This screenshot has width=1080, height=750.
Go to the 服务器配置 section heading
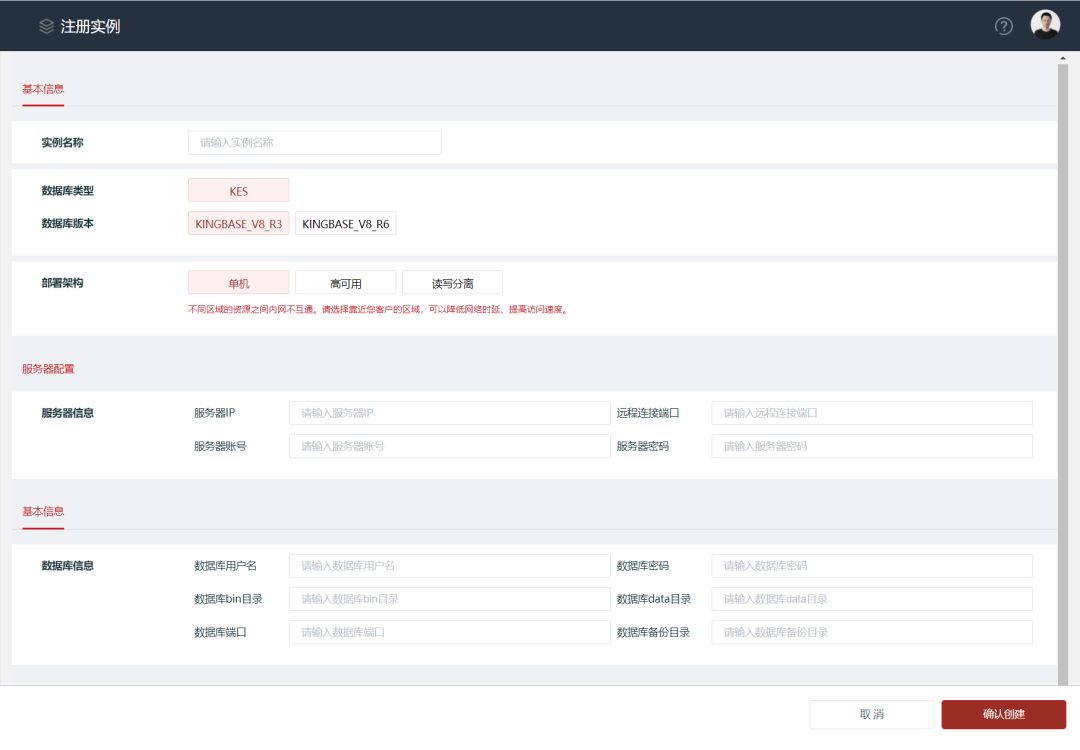coord(48,368)
